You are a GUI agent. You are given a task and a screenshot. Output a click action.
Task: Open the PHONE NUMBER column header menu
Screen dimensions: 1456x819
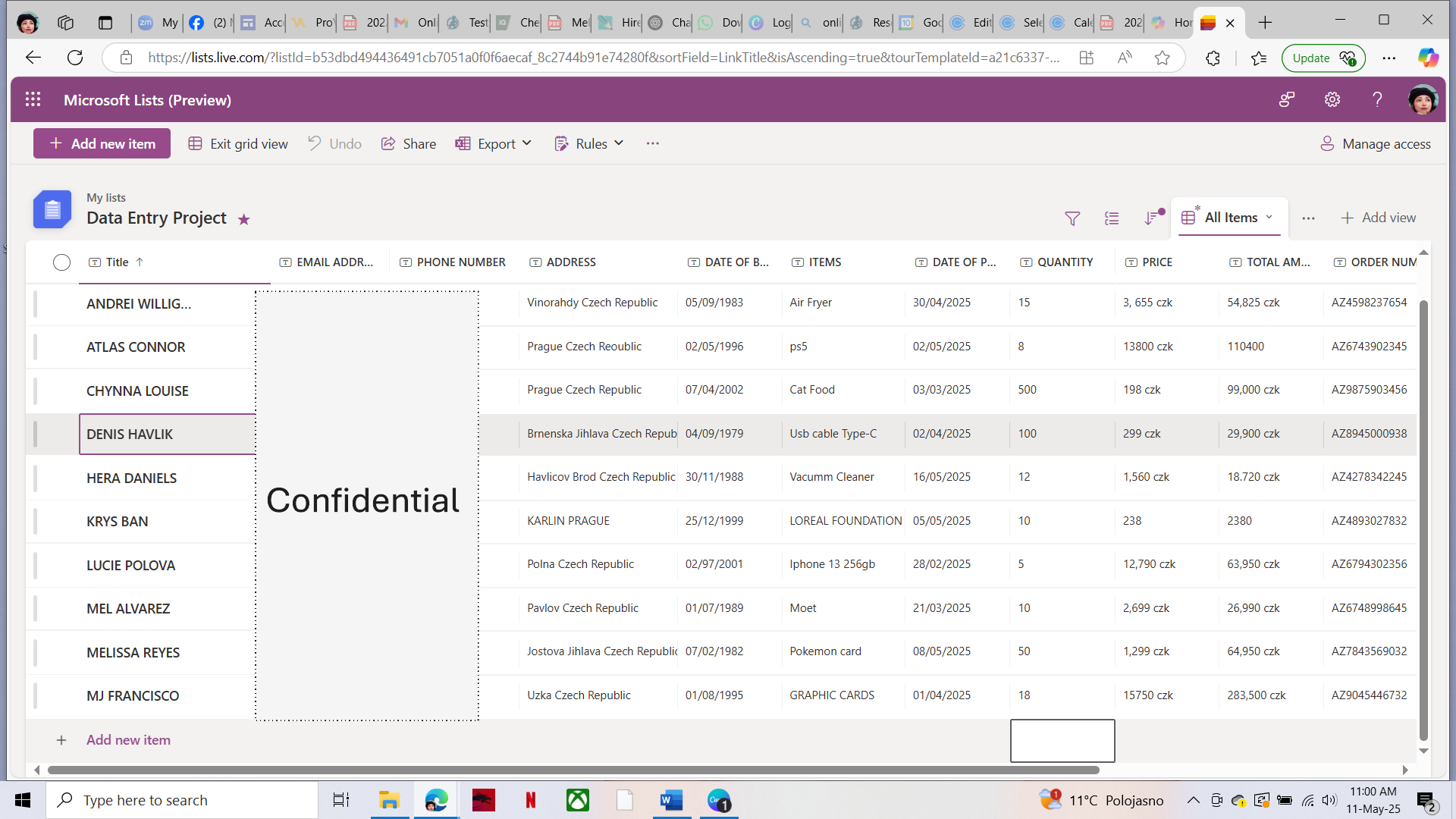coord(452,262)
